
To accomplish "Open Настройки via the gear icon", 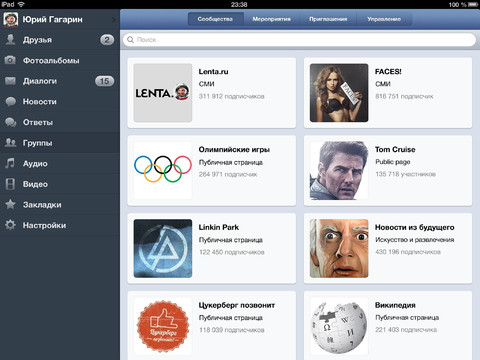I will [x=10, y=225].
